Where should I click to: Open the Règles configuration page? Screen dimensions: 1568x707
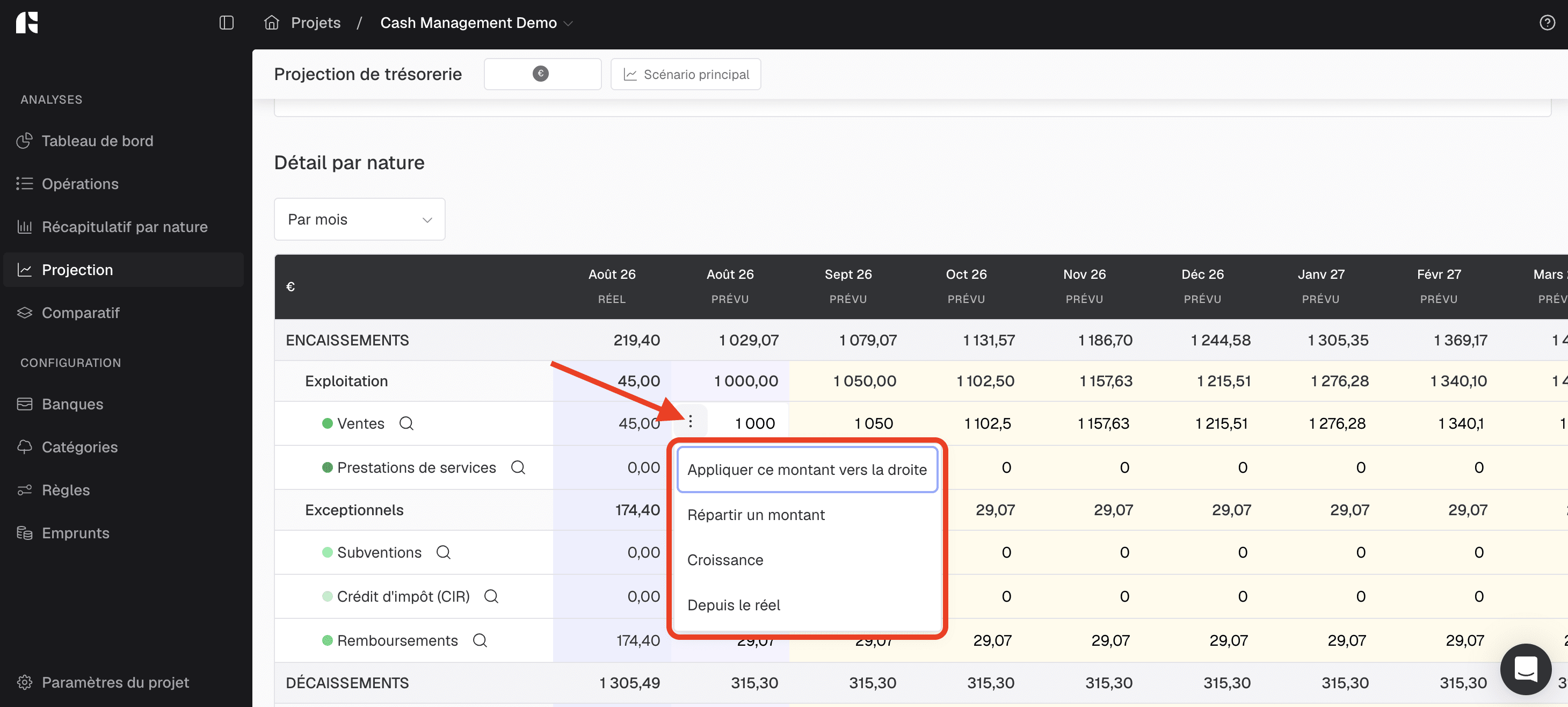tap(124, 489)
